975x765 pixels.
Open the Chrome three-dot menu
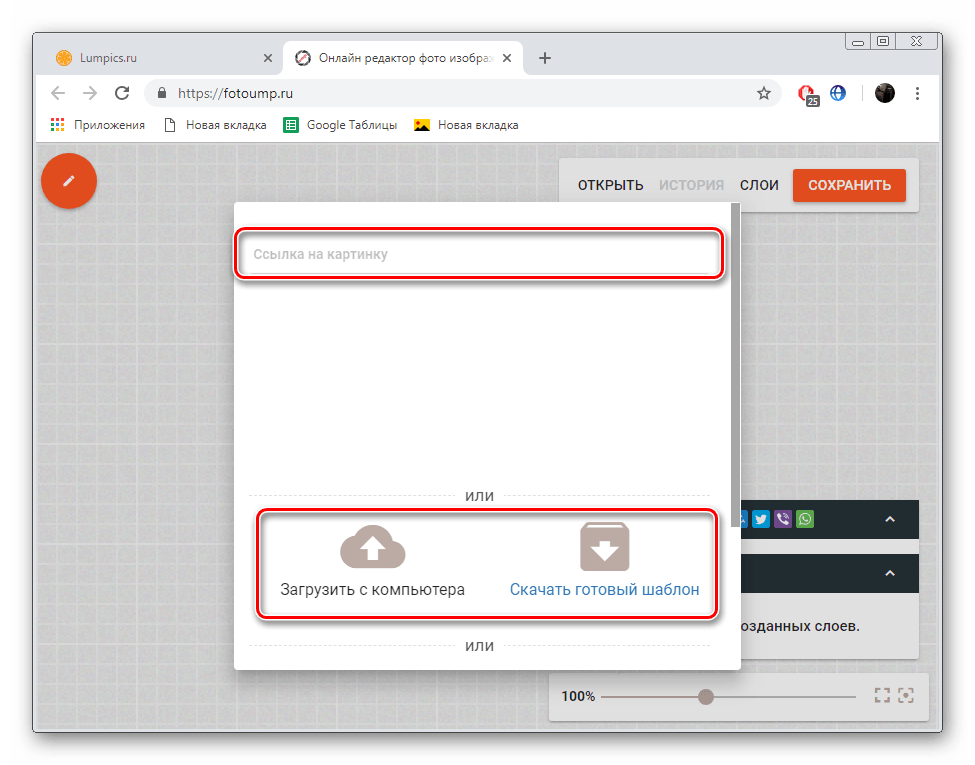coord(918,93)
